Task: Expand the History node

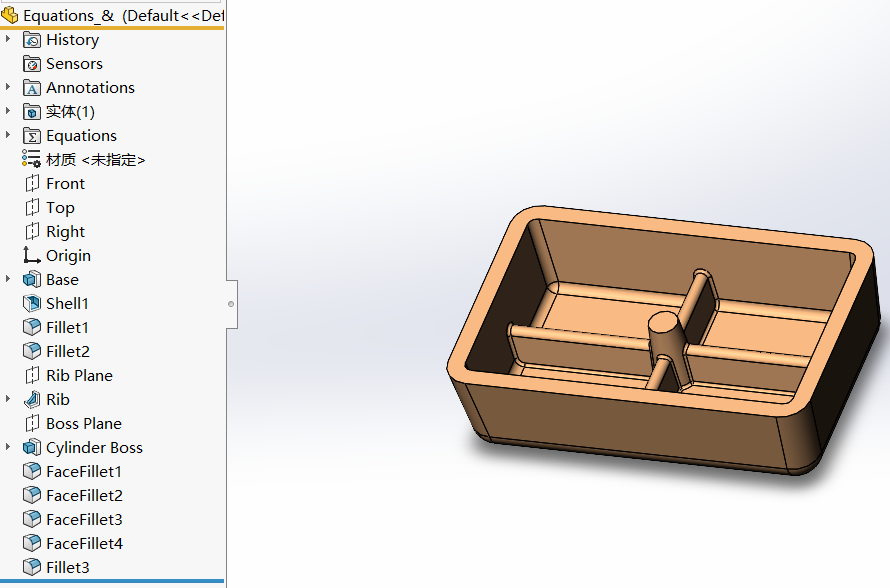Action: (7, 39)
